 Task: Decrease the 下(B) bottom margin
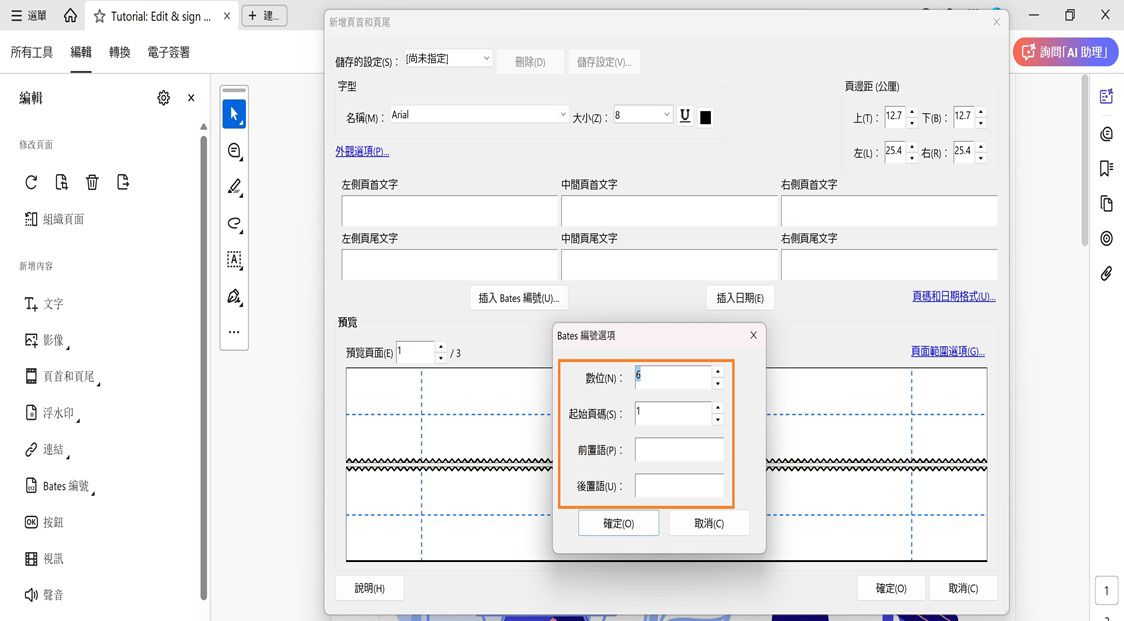(981, 123)
